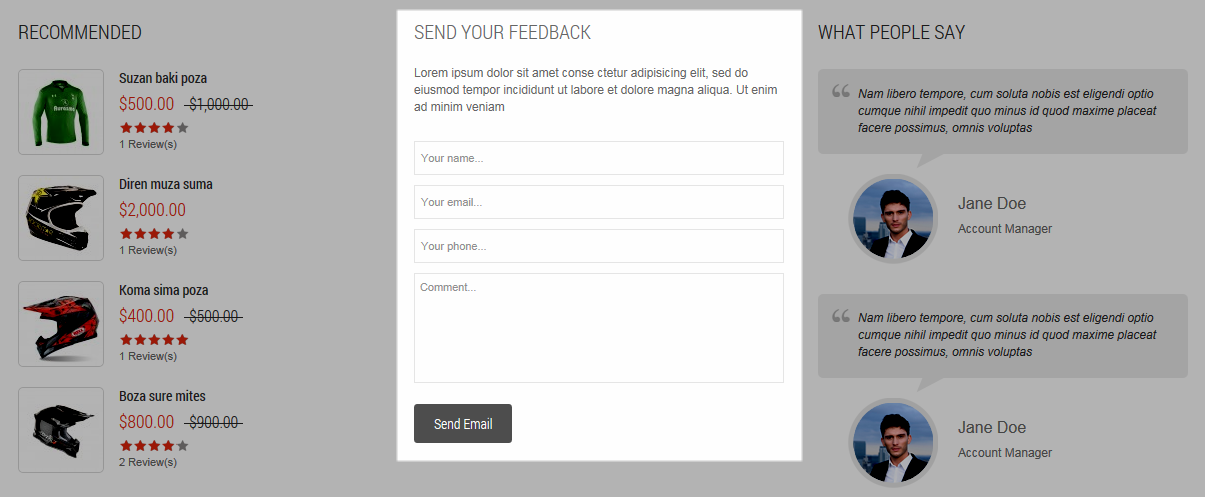Open the black helmet thumbnail for Boza sure mites
The height and width of the screenshot is (497, 1205).
[61, 430]
